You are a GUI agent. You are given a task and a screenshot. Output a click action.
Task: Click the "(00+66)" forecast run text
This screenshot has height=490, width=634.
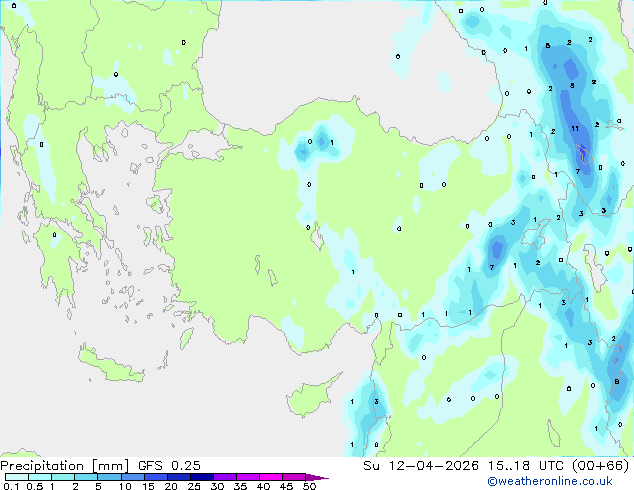pyautogui.click(x=601, y=466)
